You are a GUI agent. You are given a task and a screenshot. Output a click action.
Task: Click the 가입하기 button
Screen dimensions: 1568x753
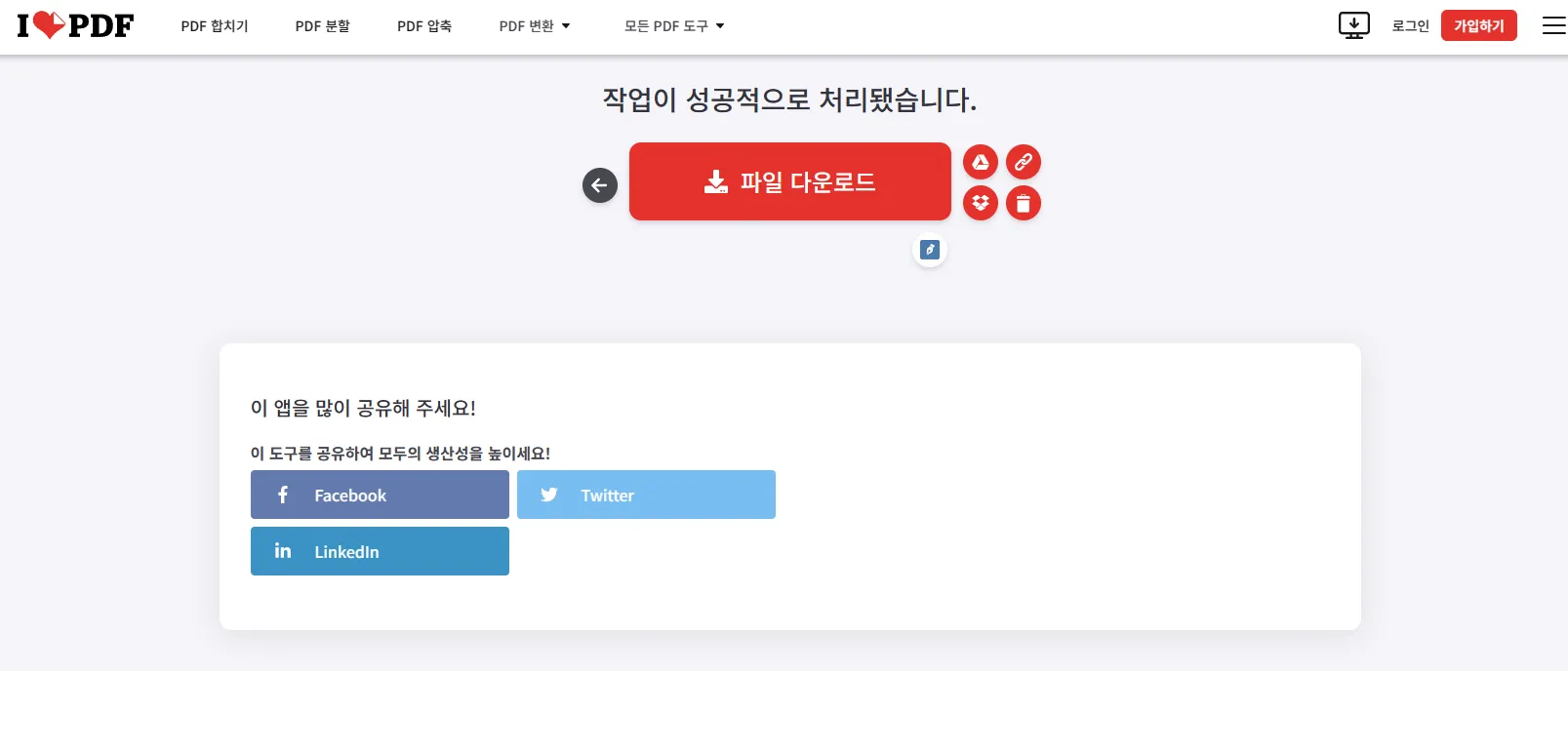(1479, 25)
